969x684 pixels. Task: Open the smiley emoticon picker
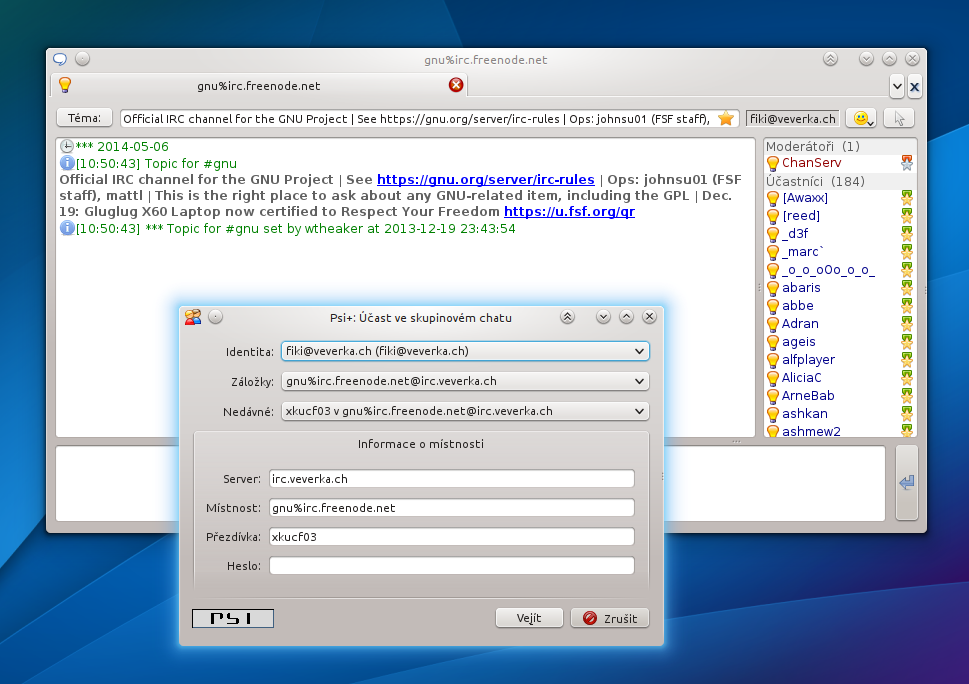tap(861, 118)
